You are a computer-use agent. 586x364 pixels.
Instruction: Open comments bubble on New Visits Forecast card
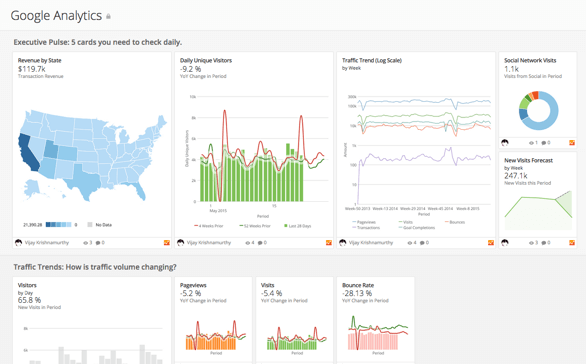(x=544, y=243)
